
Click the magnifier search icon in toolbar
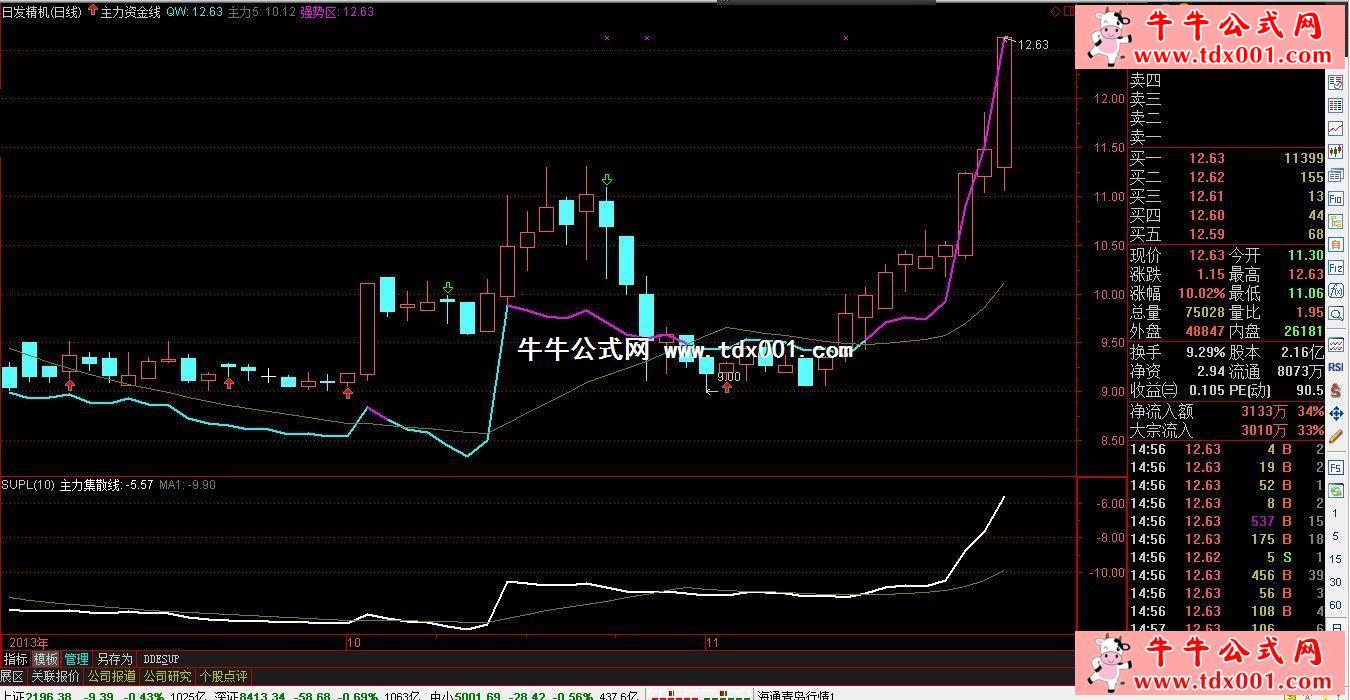pyautogui.click(x=1336, y=315)
